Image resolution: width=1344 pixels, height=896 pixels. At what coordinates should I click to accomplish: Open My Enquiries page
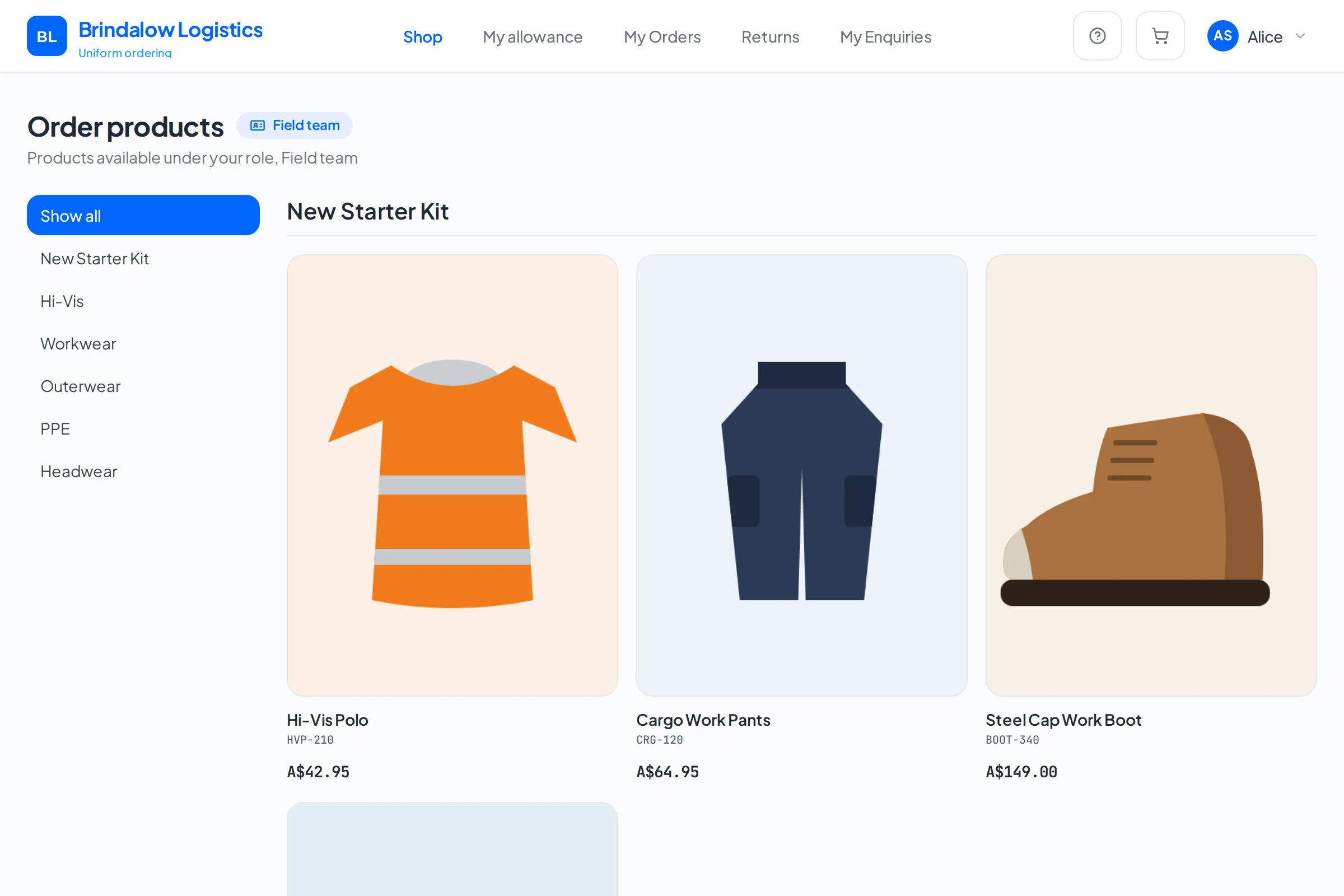point(886,36)
